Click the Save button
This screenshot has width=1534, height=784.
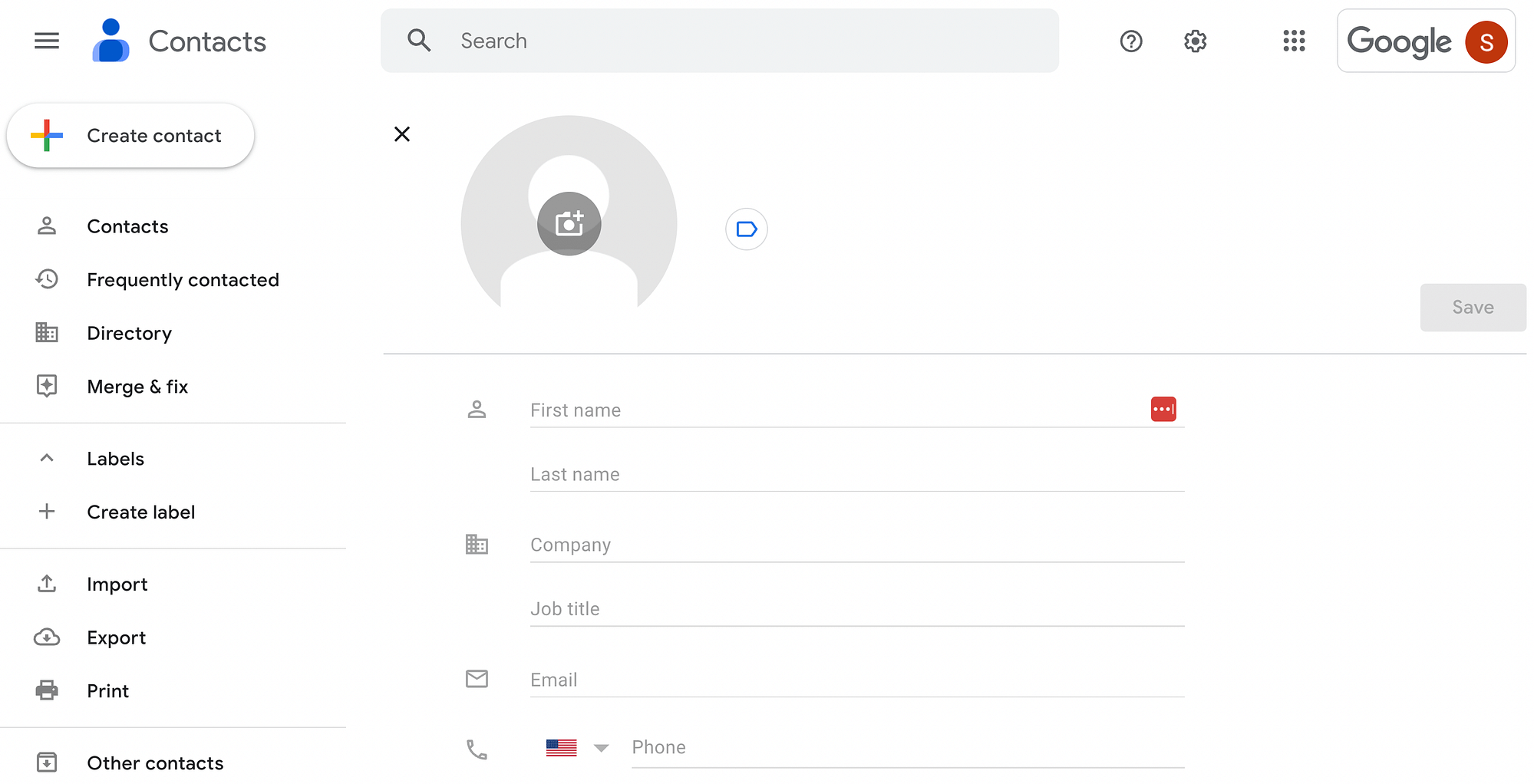[x=1472, y=307]
